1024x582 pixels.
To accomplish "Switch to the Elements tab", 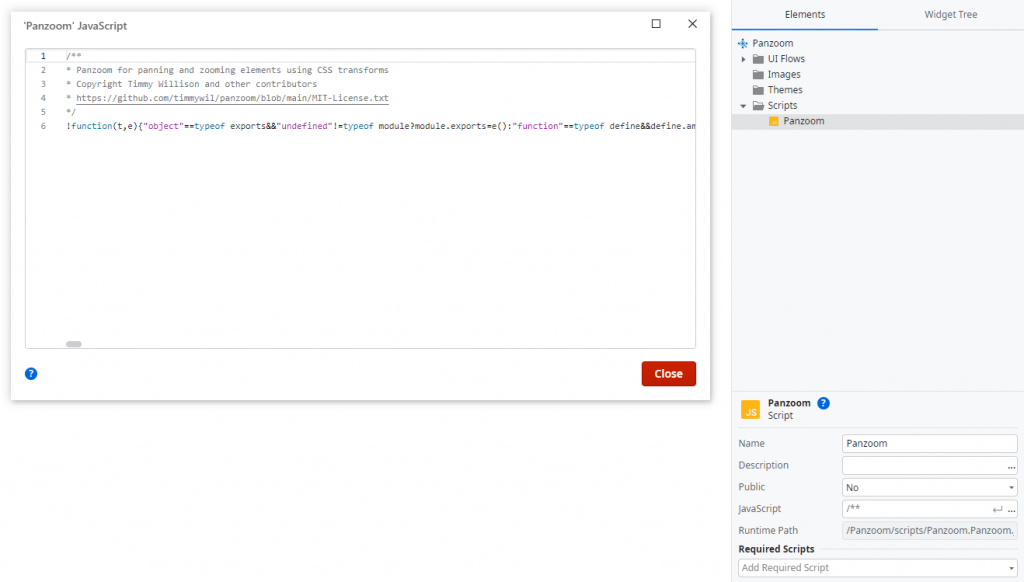I will (805, 15).
